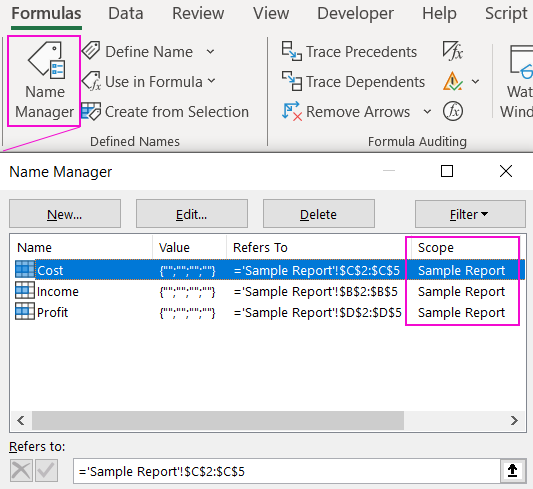Switch to the Formulas tab
Screen dimensions: 533x489
[46, 14]
